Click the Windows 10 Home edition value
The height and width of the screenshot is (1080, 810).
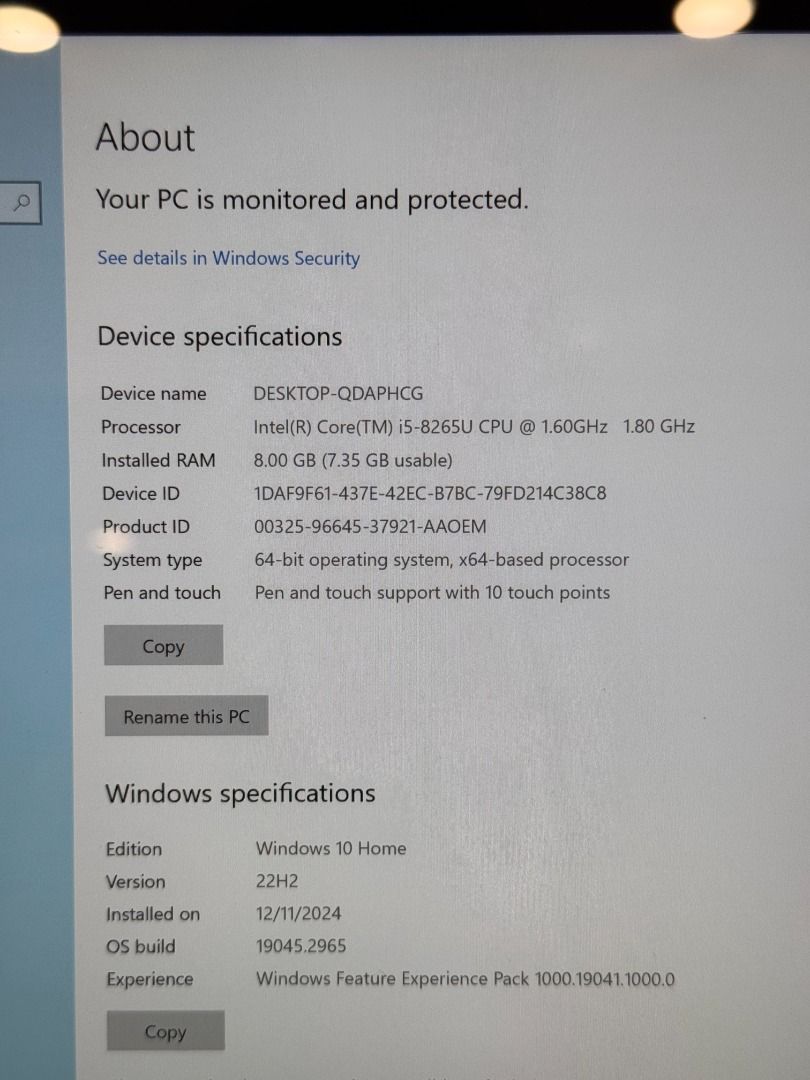point(331,848)
